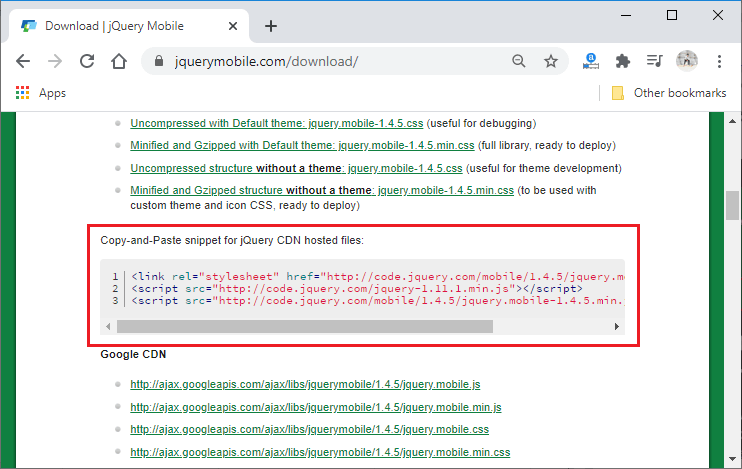Click the forward navigation arrow
742x469 pixels.
pyautogui.click(x=55, y=61)
